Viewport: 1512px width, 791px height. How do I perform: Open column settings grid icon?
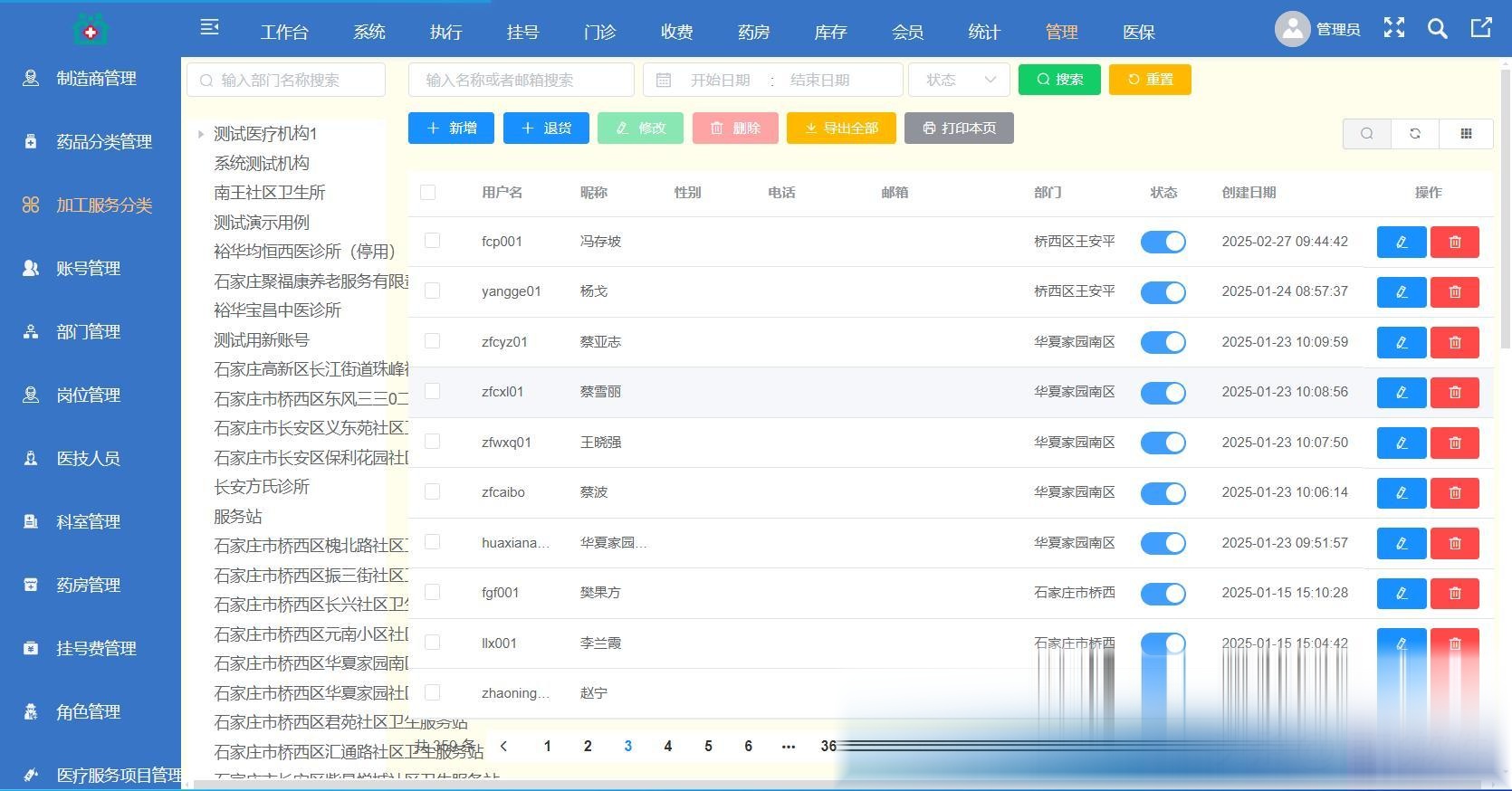[x=1467, y=134]
